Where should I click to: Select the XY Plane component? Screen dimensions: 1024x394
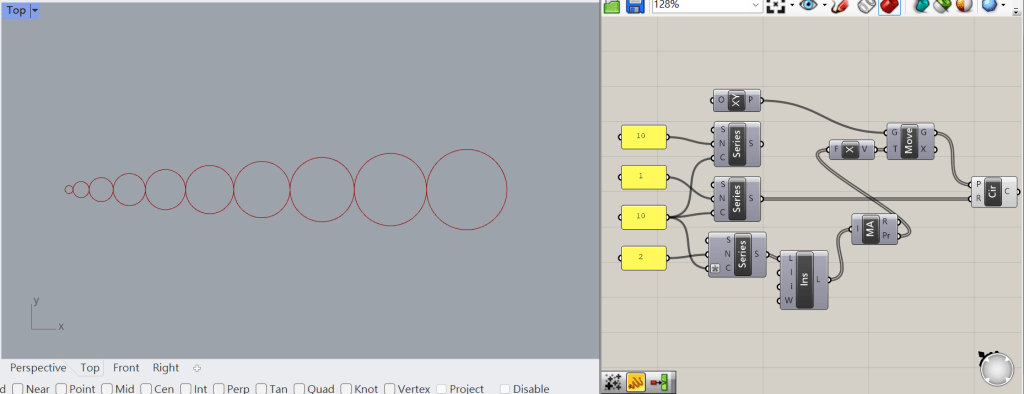(x=737, y=101)
